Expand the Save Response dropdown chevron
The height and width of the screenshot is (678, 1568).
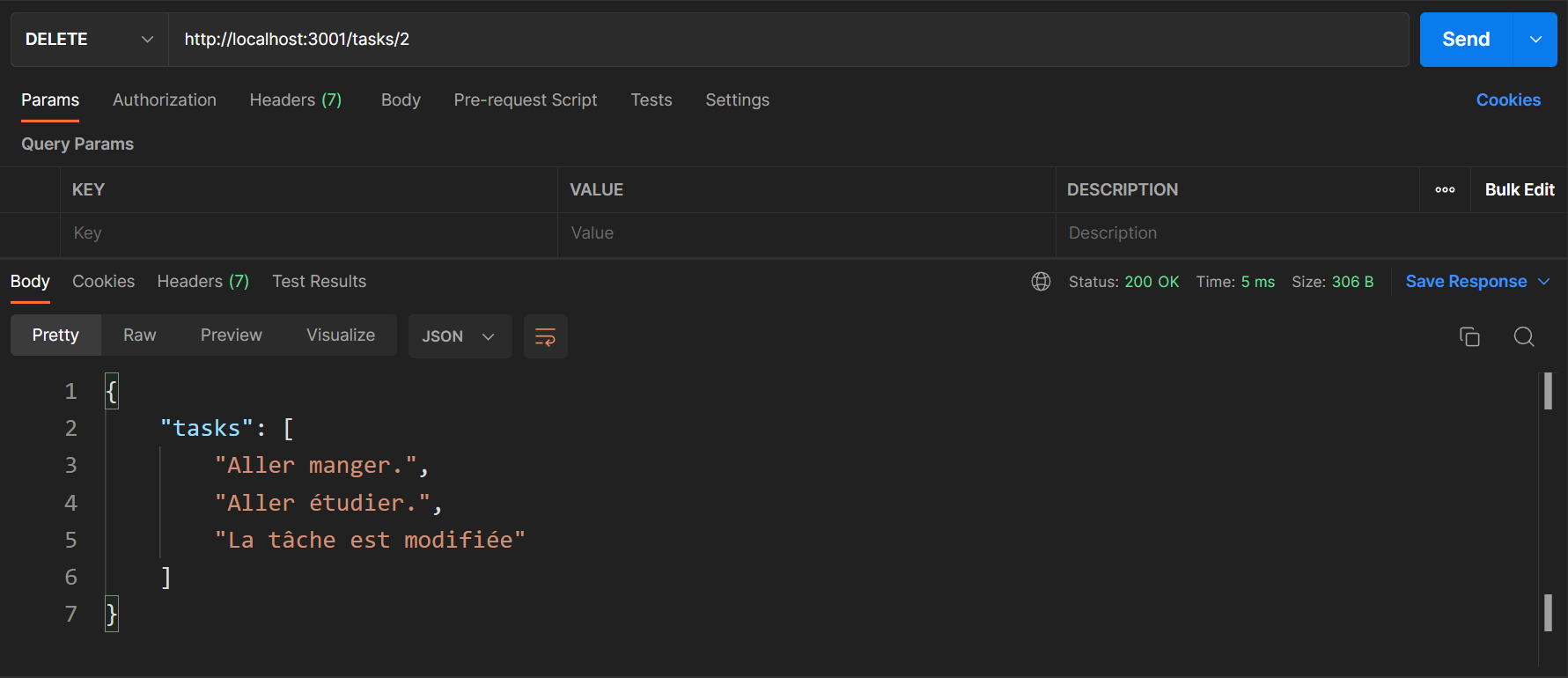tap(1543, 282)
